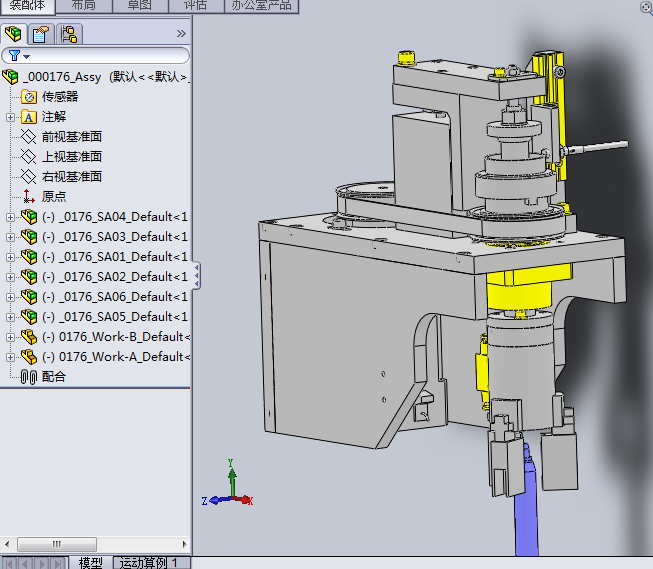Expand the 0176_Work-B_Default part node
Viewport: 653px width, 569px height.
coord(11,337)
